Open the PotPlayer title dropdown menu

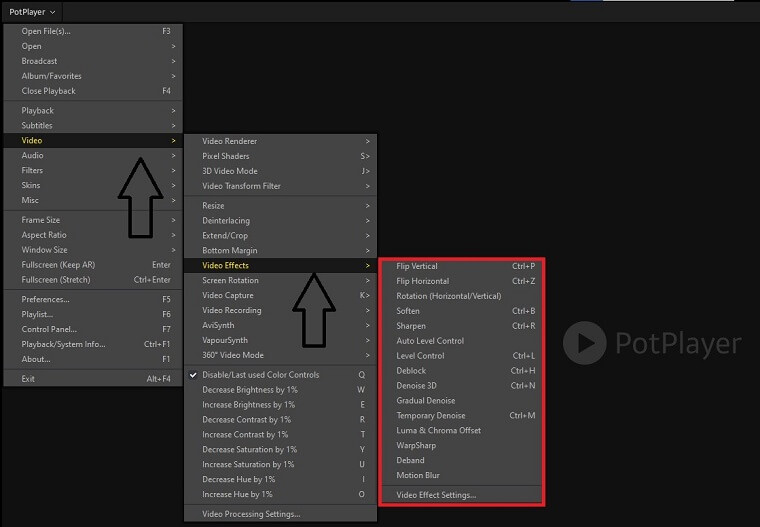point(32,12)
